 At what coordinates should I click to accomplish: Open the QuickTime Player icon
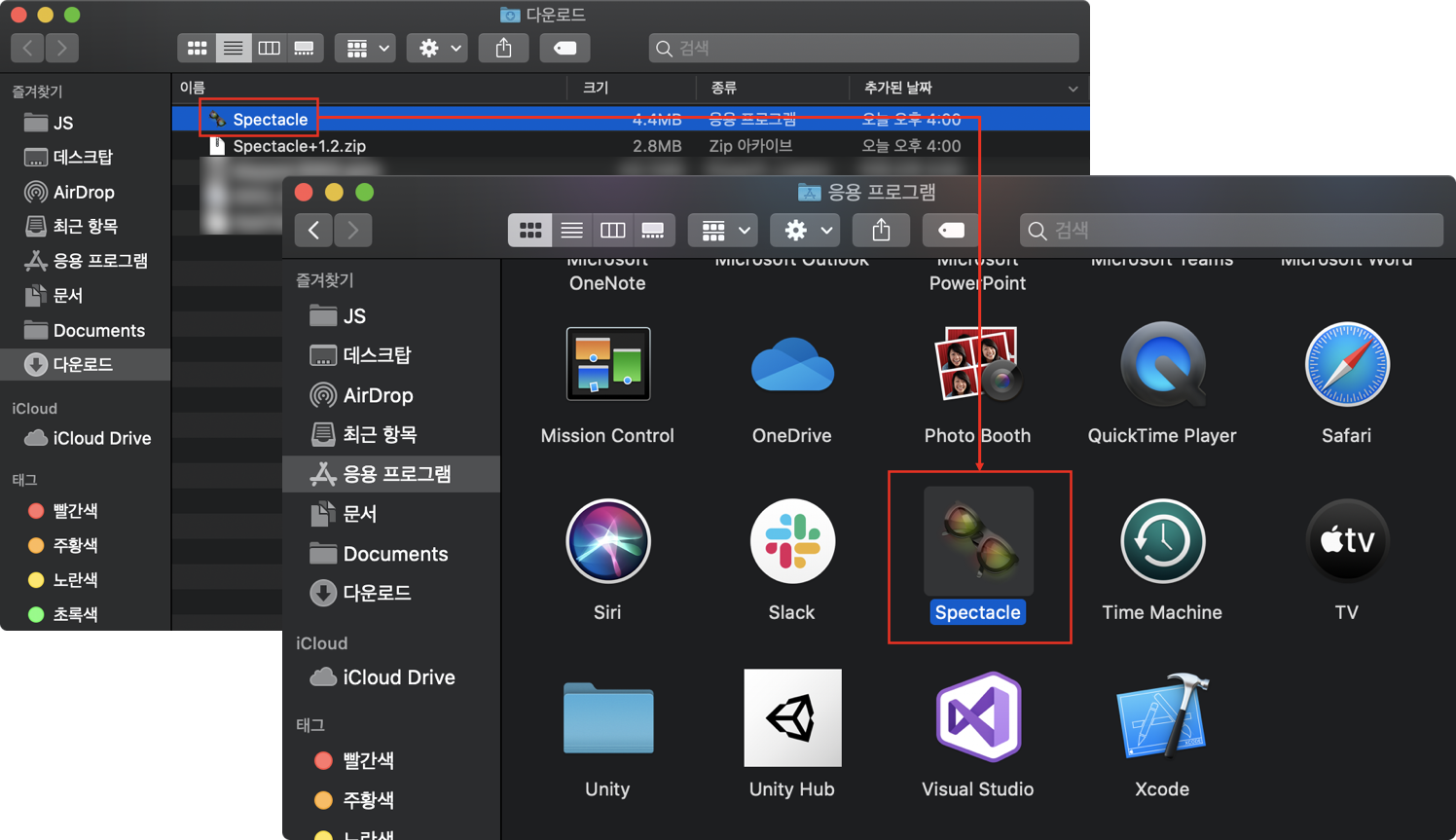[x=1162, y=364]
